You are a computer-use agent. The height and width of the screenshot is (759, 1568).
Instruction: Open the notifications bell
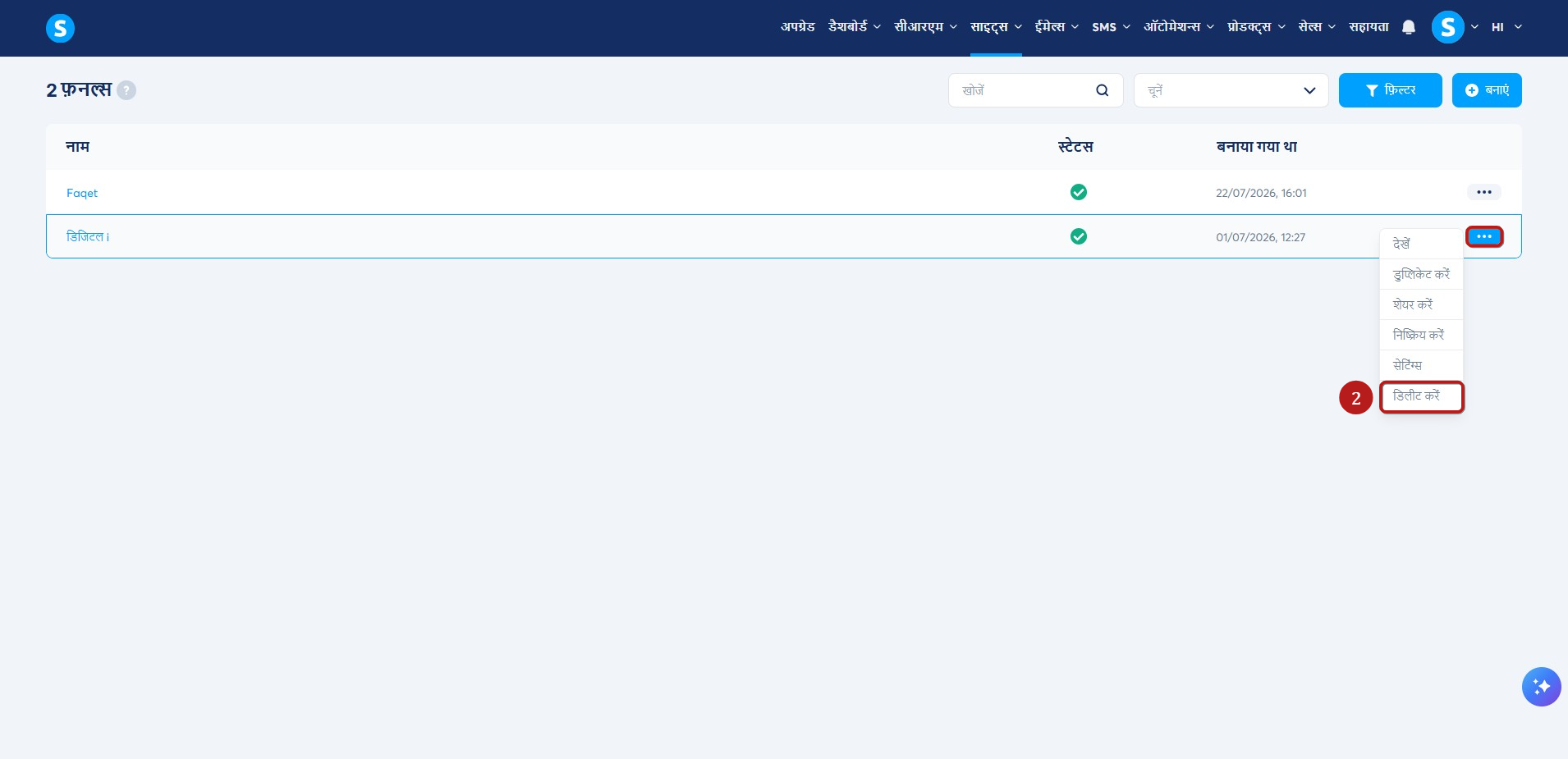1409,27
